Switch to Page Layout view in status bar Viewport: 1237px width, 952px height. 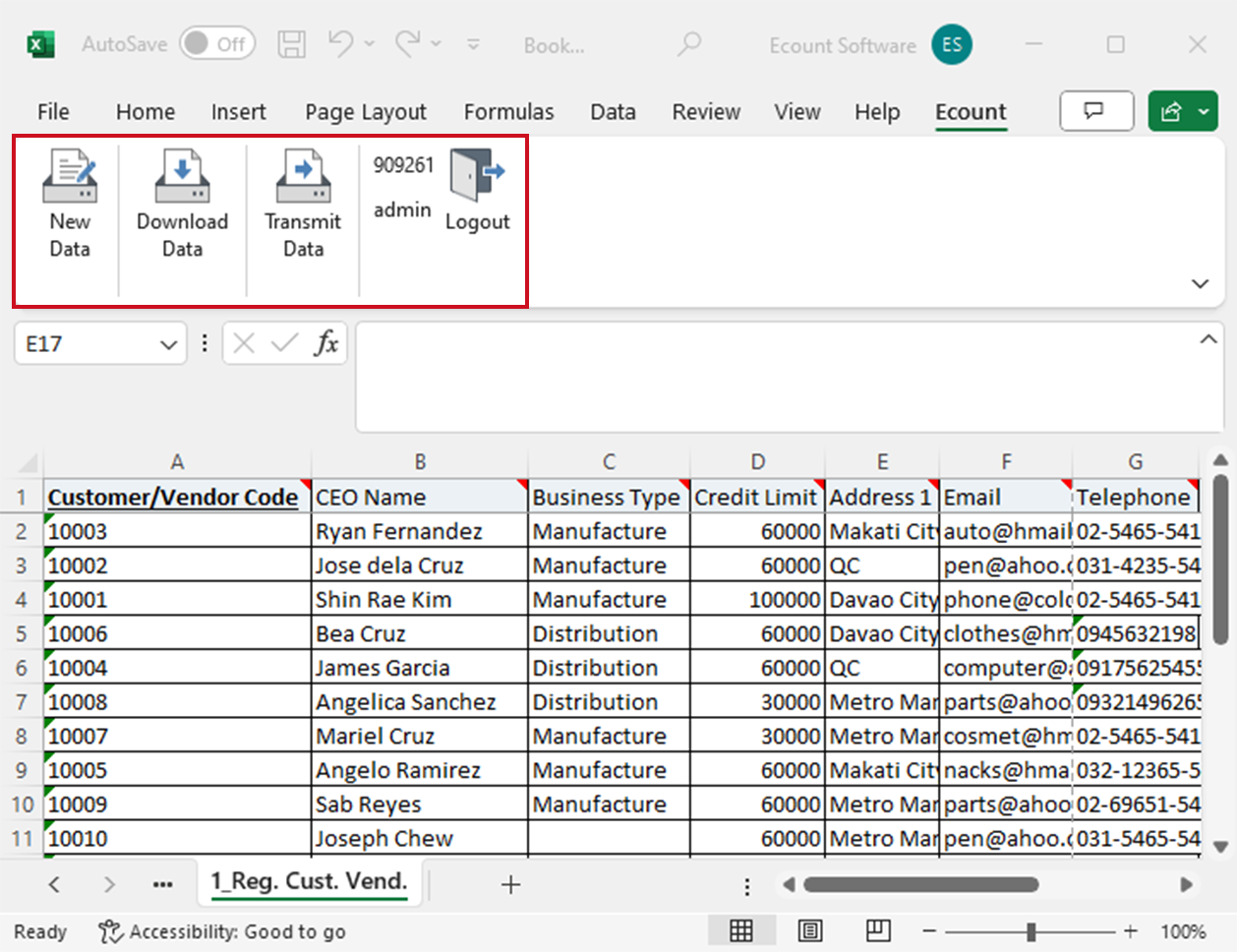click(x=810, y=930)
